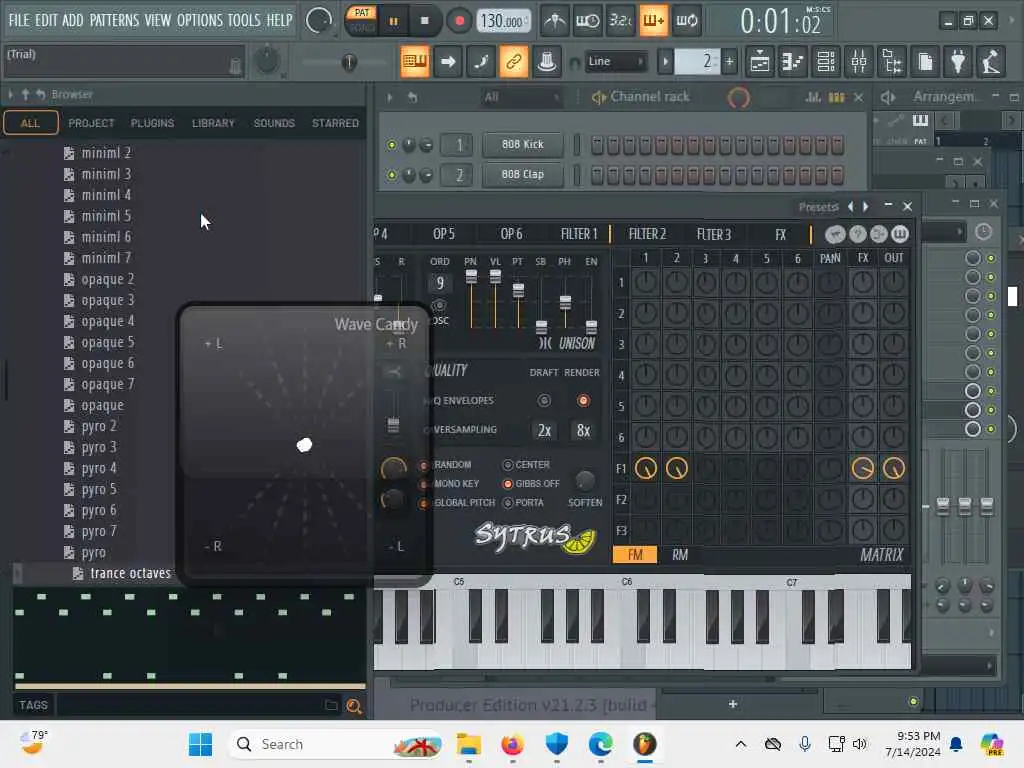The height and width of the screenshot is (768, 1024).
Task: Enable typing keyboard to piano icon
Action: click(x=415, y=62)
